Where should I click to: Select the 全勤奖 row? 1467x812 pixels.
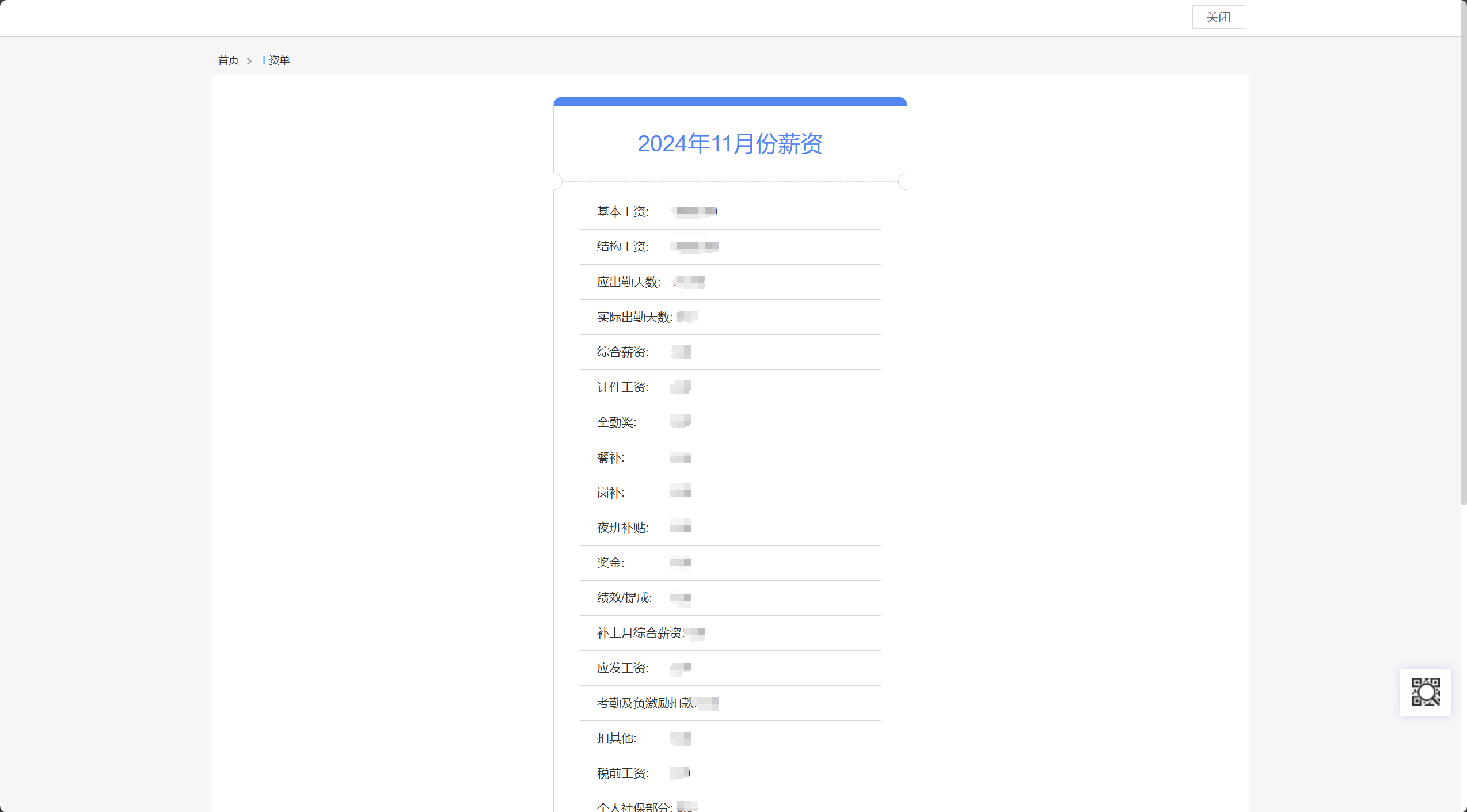[729, 422]
